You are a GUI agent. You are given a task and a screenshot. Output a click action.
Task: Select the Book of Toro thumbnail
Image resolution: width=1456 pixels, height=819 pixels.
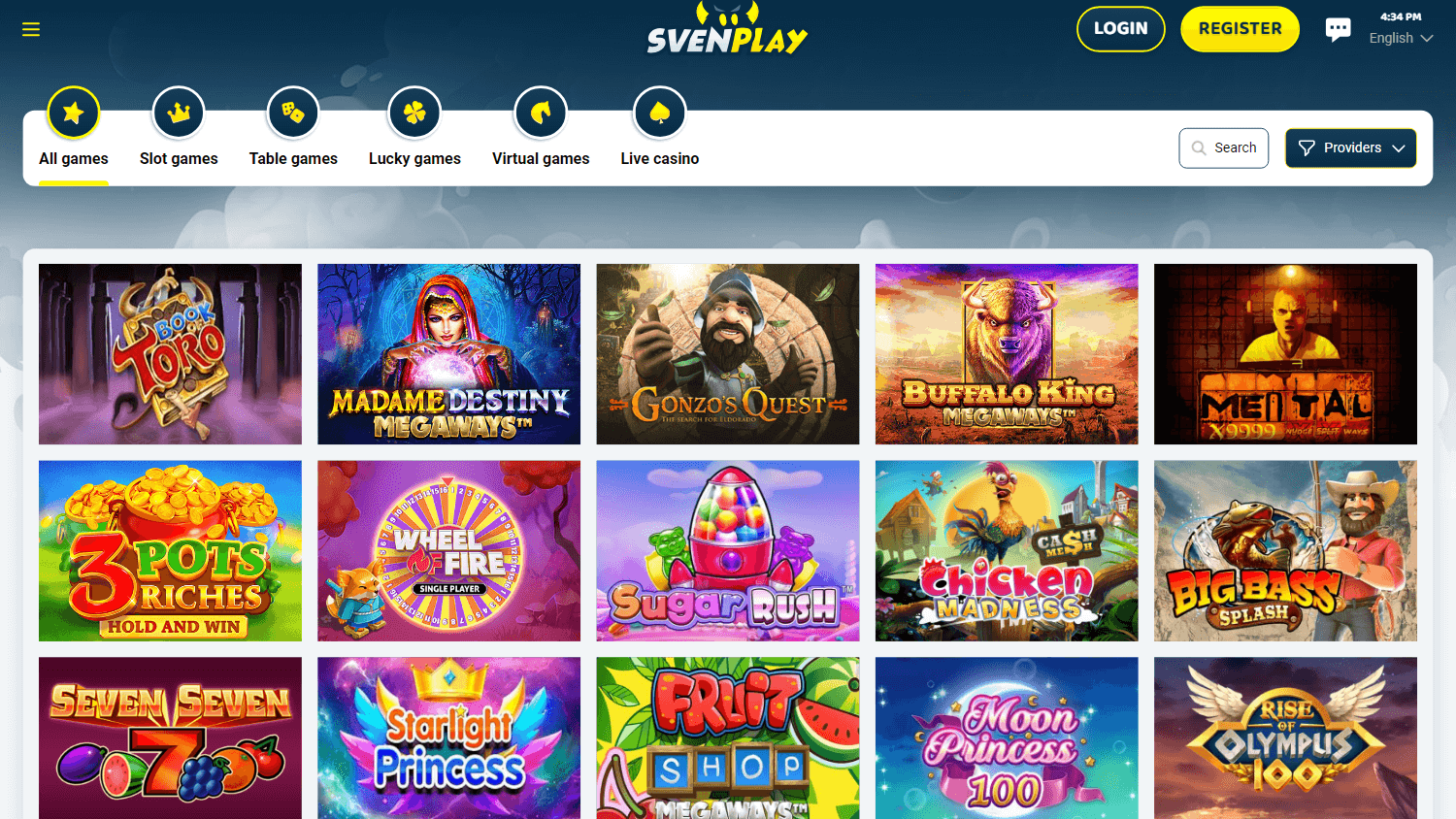(170, 354)
